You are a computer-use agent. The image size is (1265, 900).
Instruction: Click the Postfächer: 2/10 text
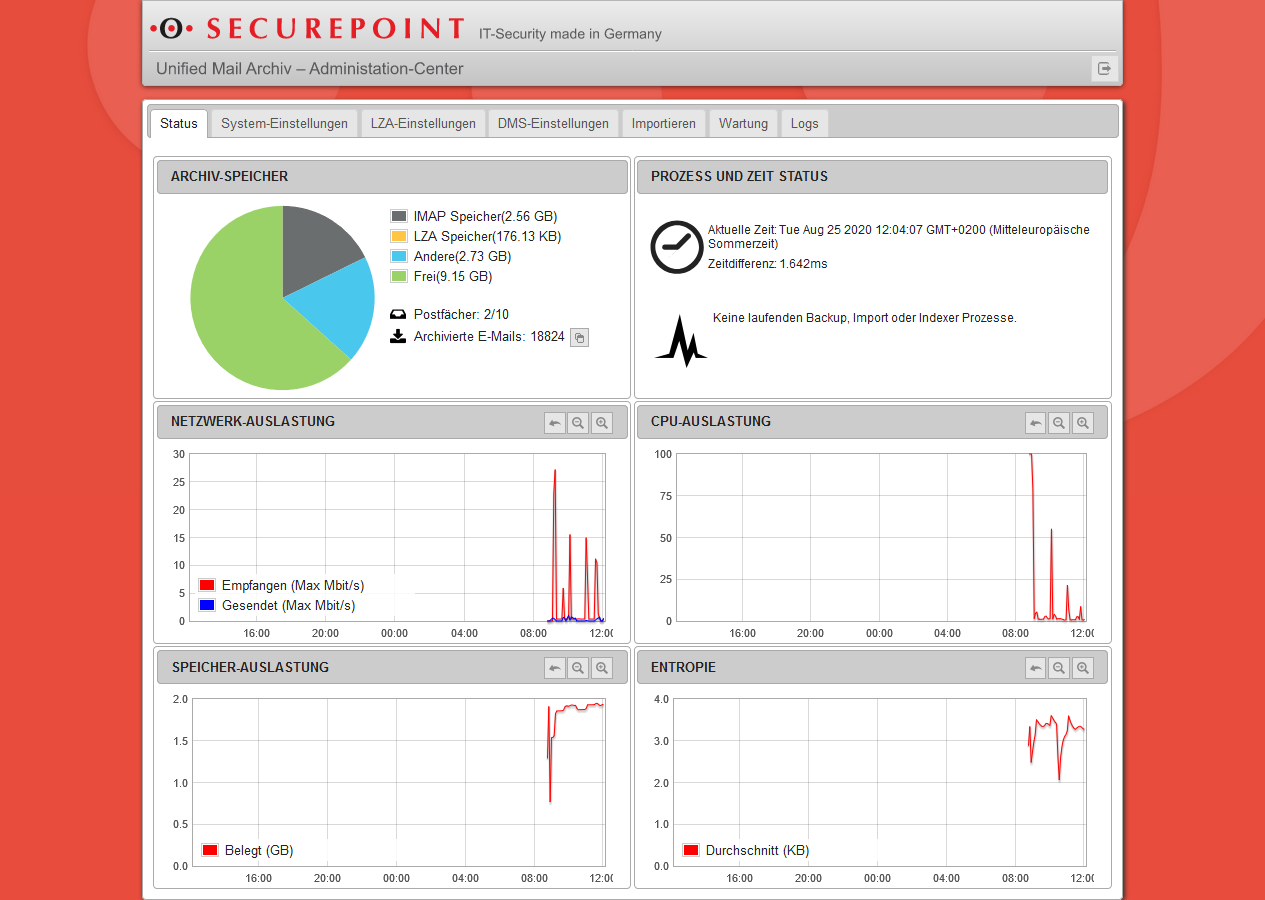pyautogui.click(x=461, y=314)
